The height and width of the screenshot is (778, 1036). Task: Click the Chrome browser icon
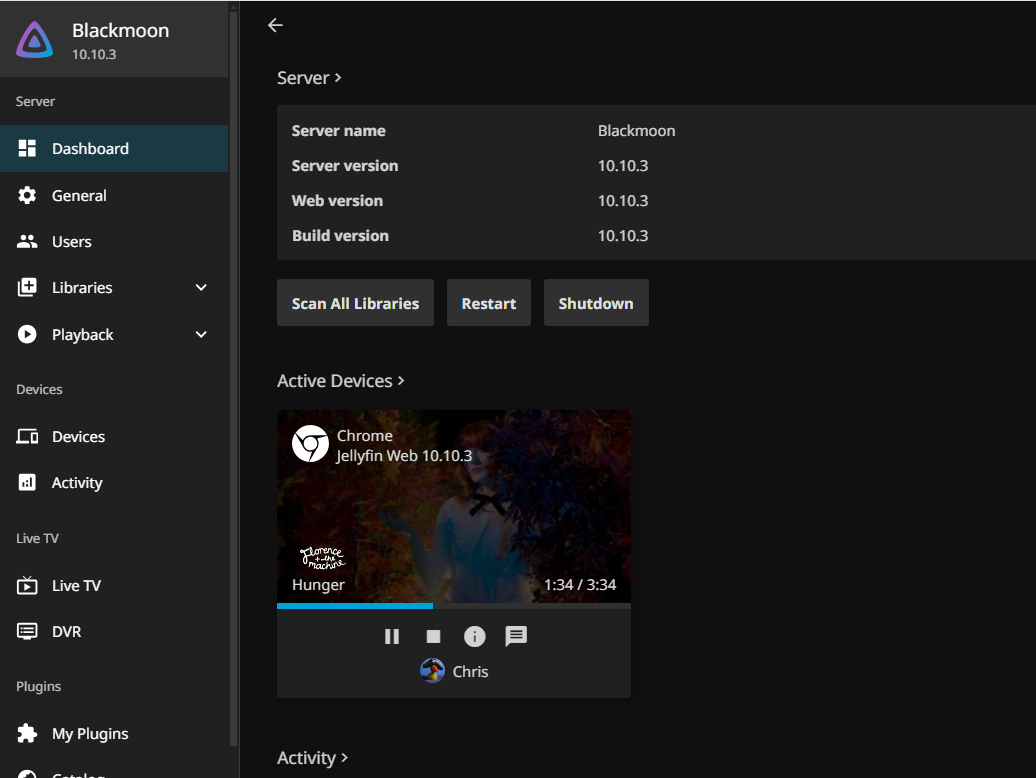click(310, 444)
